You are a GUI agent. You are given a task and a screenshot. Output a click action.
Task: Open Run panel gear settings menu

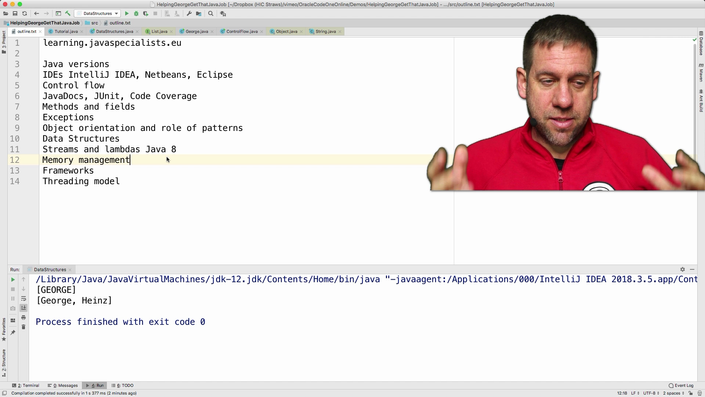click(x=683, y=269)
